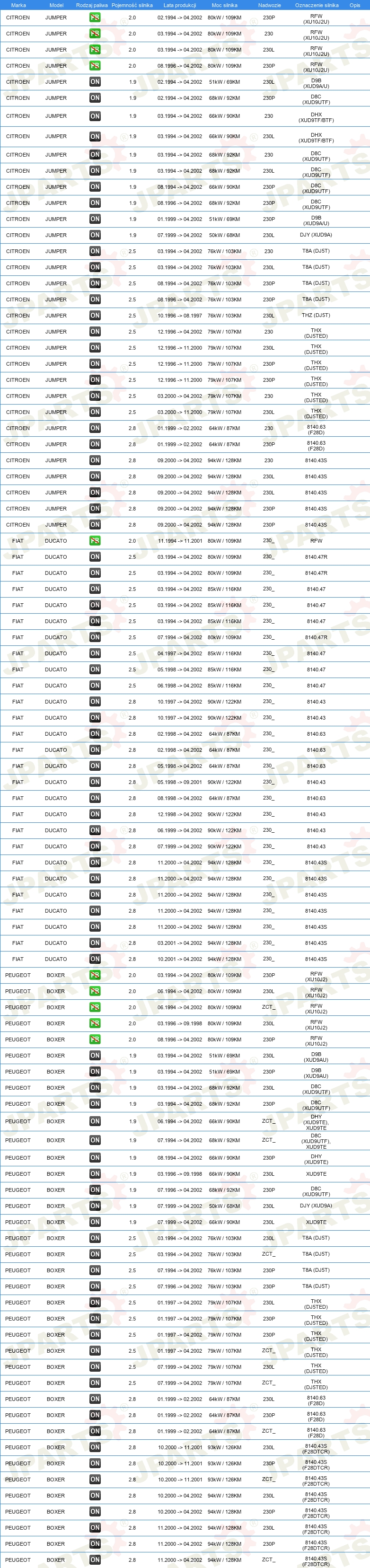
Task: Click ON icon in Citroen Jumper DJY (XUD9A) row
Action: 95,235
